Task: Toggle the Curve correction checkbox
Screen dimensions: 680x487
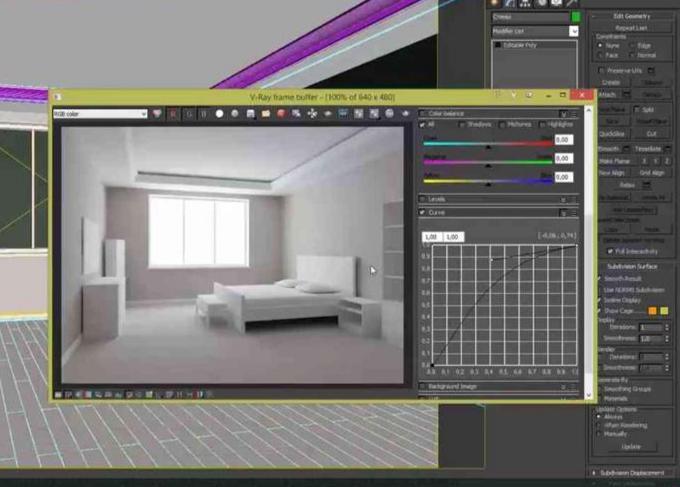Action: 421,213
